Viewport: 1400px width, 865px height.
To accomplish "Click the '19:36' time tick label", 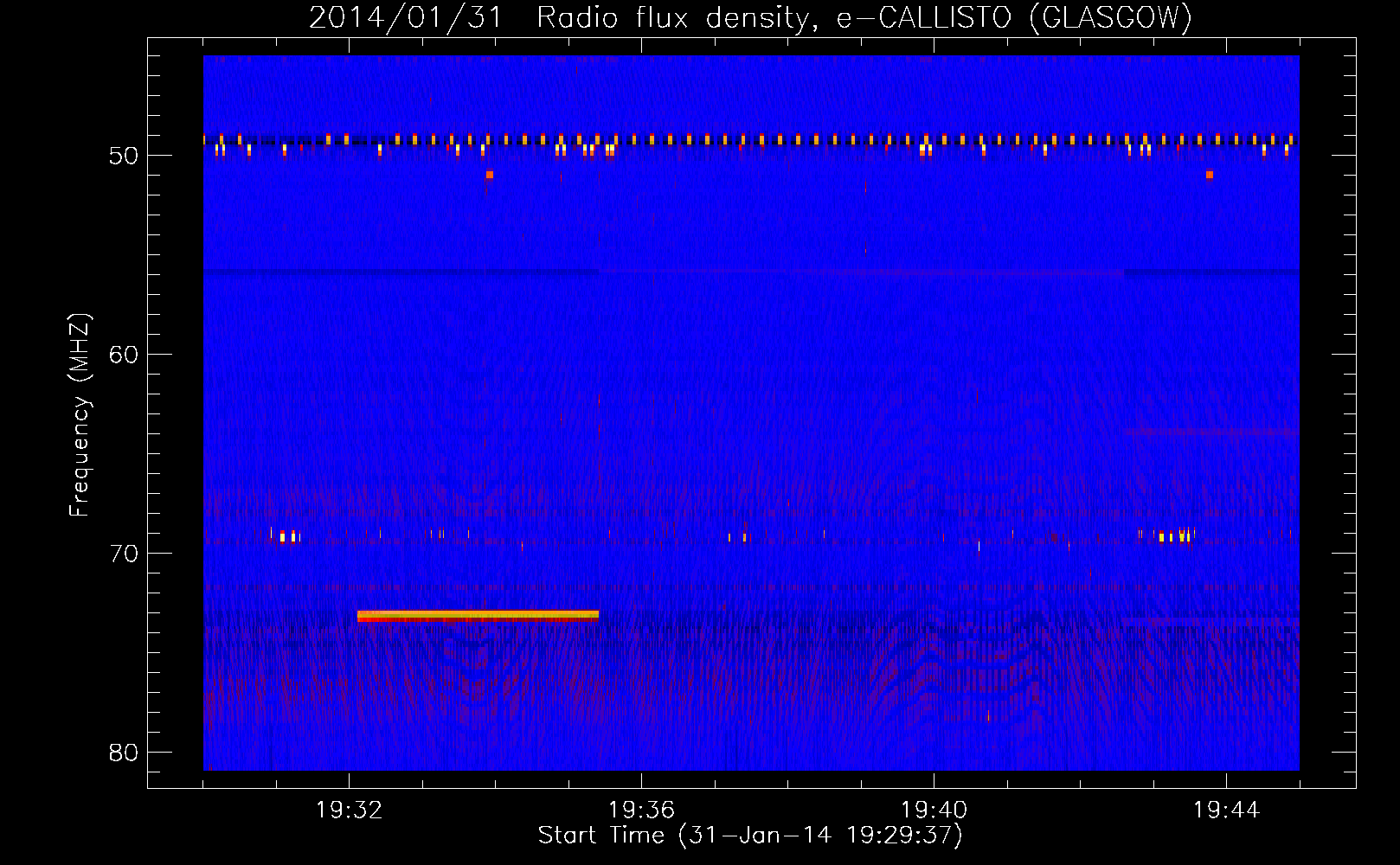I will coord(641,811).
